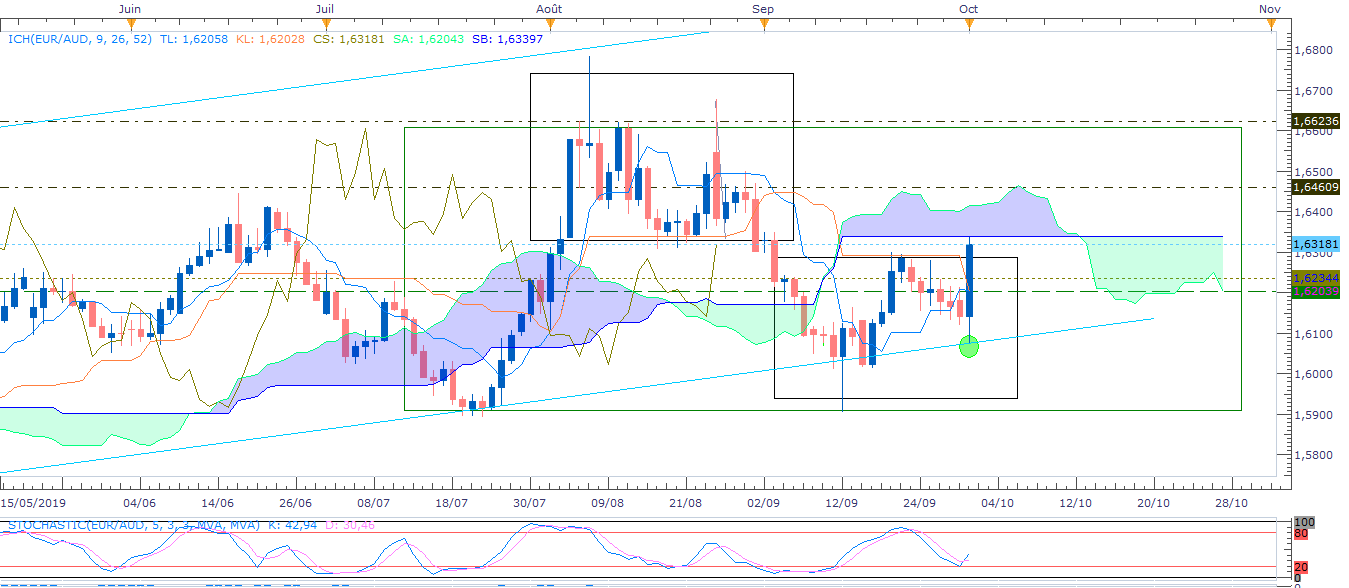Select the 1,64609 price level tag
This screenshot has height=588, width=1349.
click(1317, 187)
